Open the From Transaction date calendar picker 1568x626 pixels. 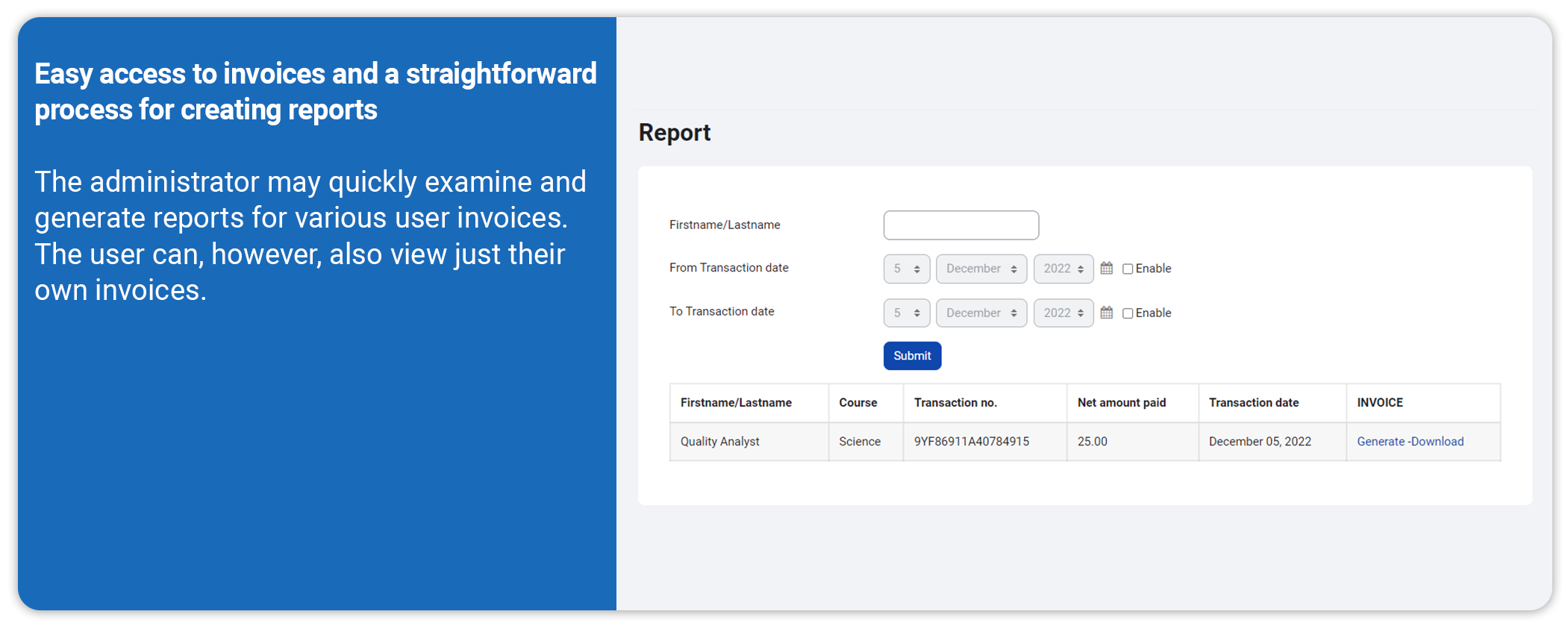tap(1106, 269)
